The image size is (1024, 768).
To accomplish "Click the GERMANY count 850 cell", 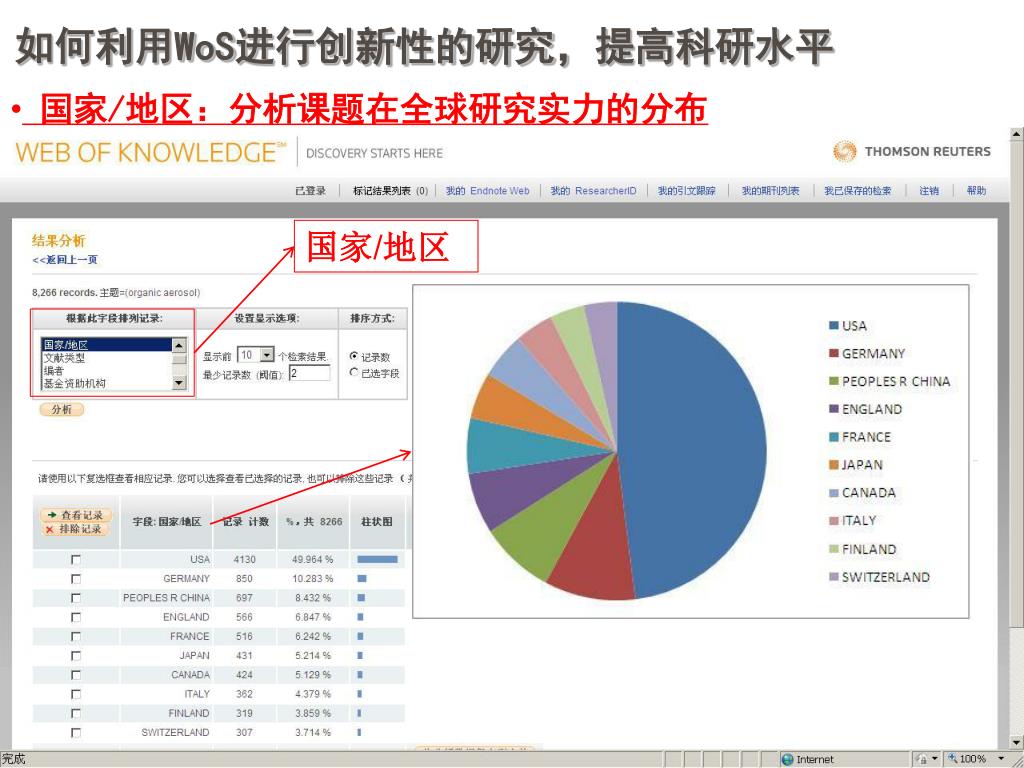I will tap(244, 579).
